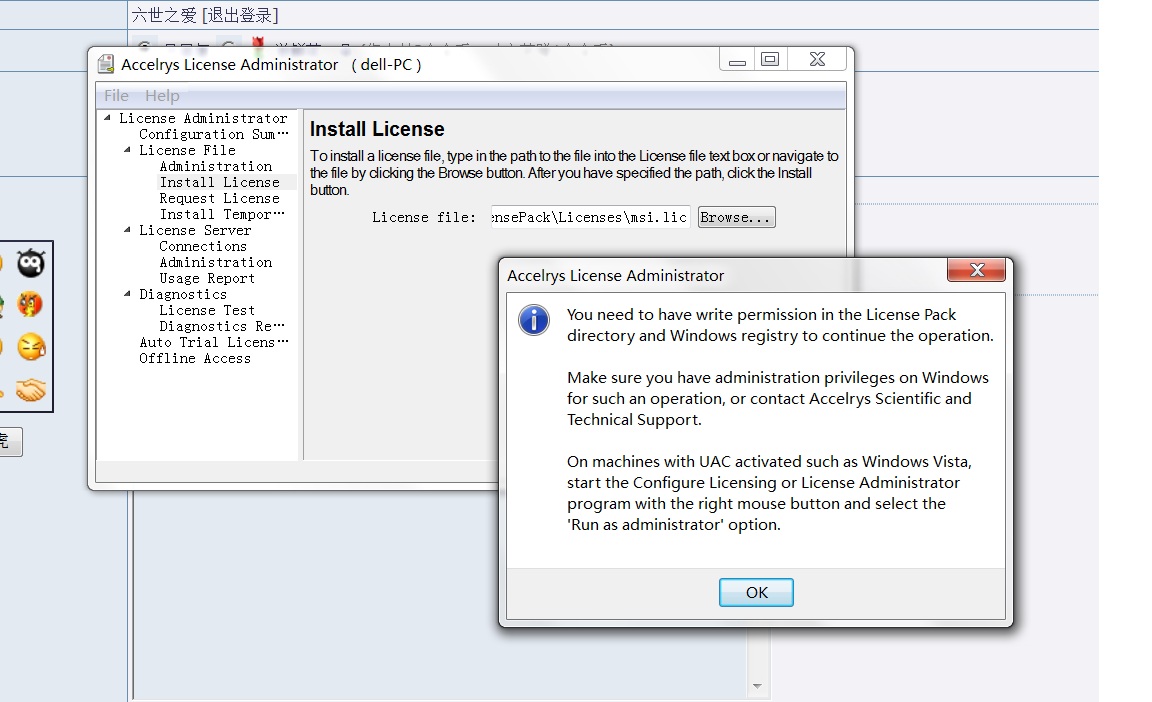Click the 退出登录 logout link
Viewport: 1152px width, 702px height.
pyautogui.click(x=240, y=15)
